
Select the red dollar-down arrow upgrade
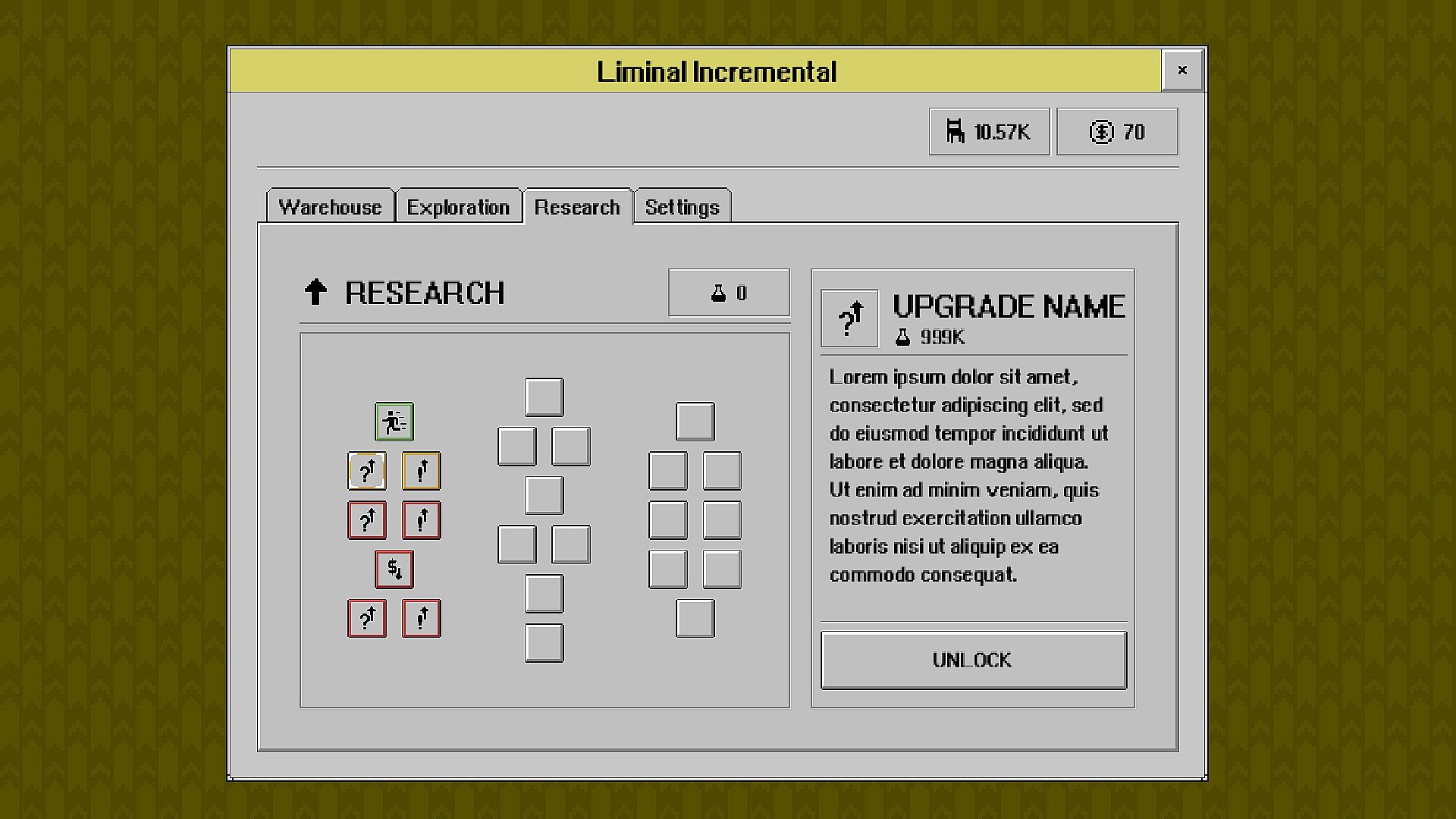(394, 570)
